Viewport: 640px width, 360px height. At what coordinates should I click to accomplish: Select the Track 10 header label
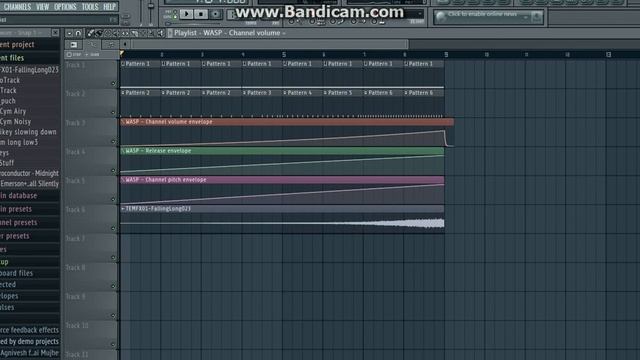point(77,326)
